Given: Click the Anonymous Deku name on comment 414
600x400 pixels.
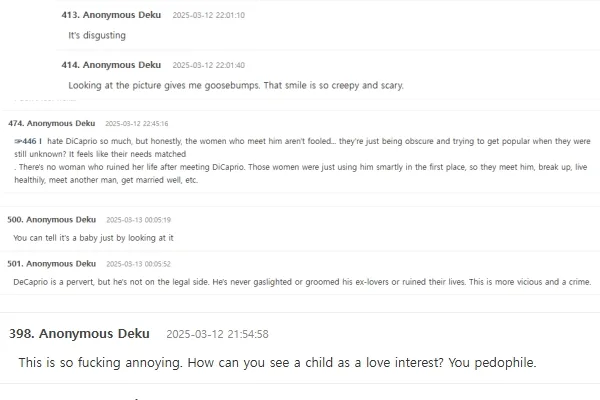Looking at the screenshot, I should click(121, 65).
